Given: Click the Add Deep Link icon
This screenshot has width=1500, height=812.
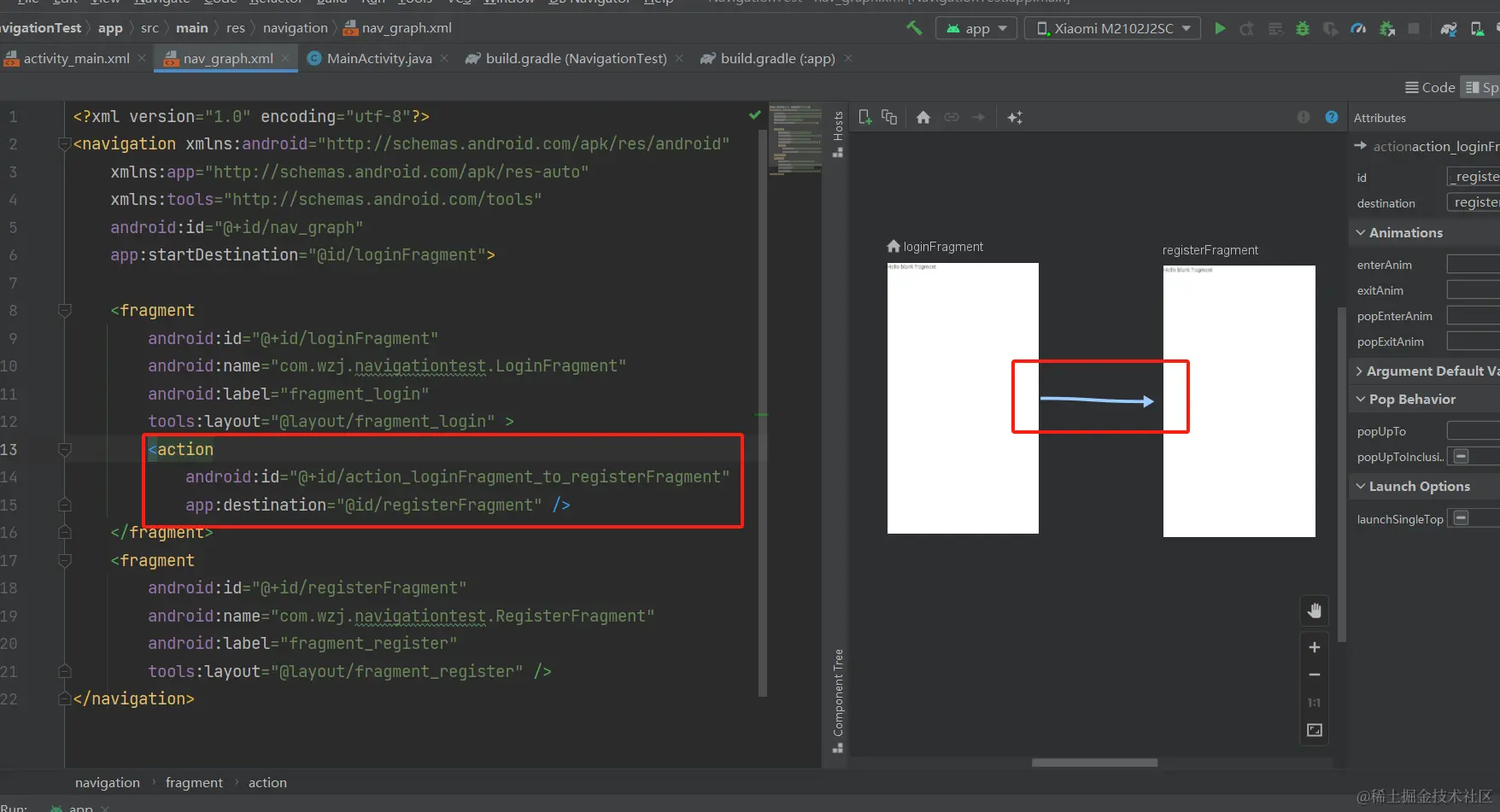Looking at the screenshot, I should (952, 117).
